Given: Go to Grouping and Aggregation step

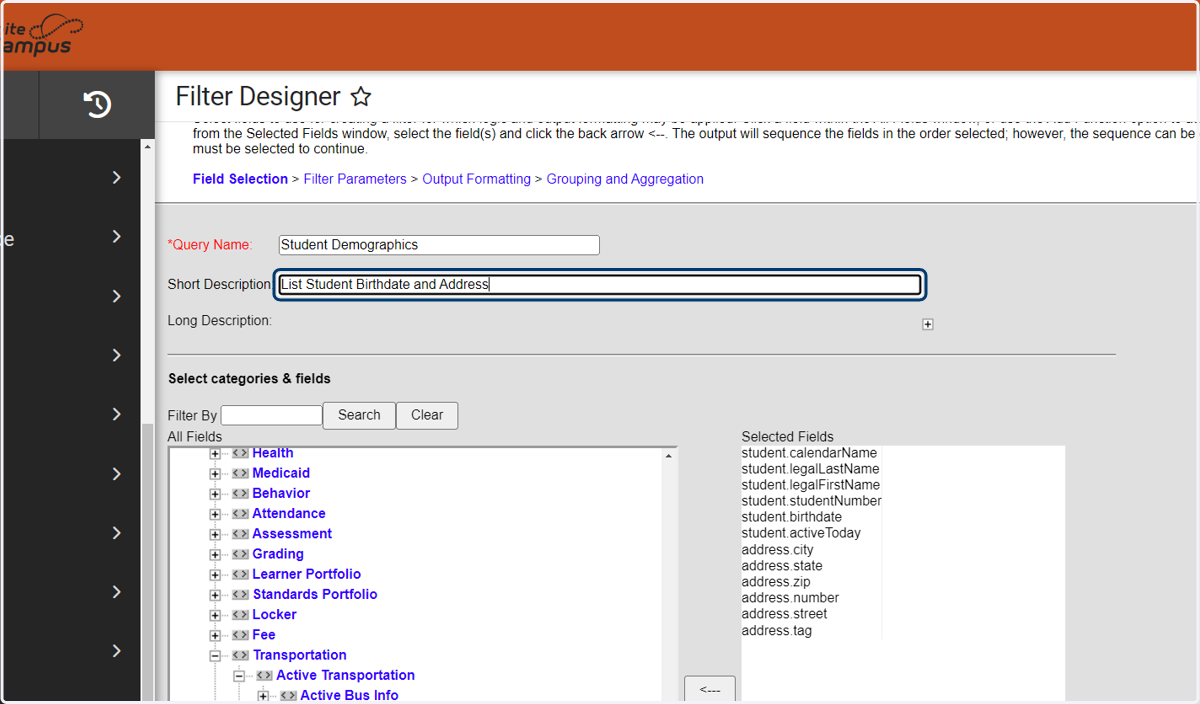Looking at the screenshot, I should click(625, 179).
